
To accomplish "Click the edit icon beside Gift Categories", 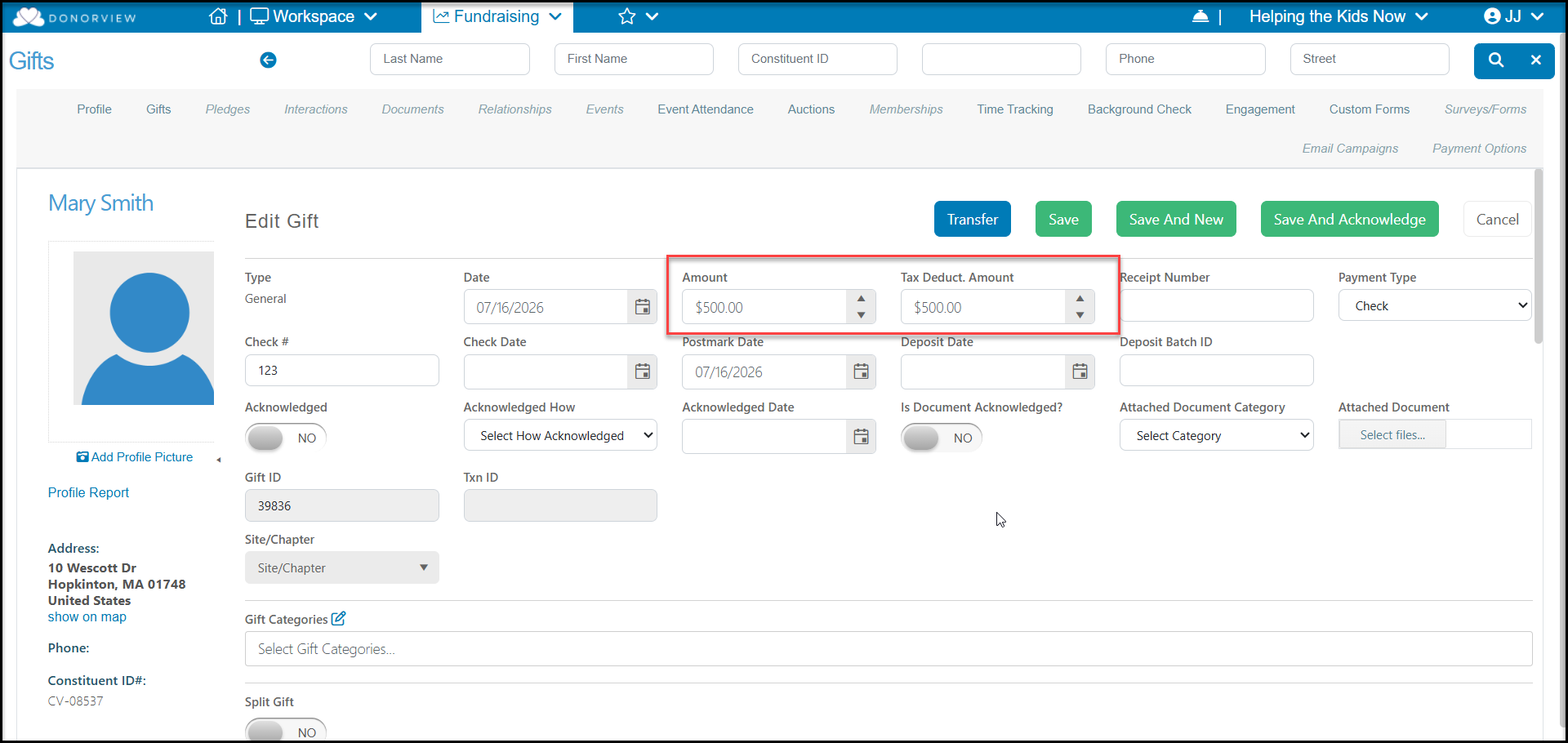I will (338, 619).
